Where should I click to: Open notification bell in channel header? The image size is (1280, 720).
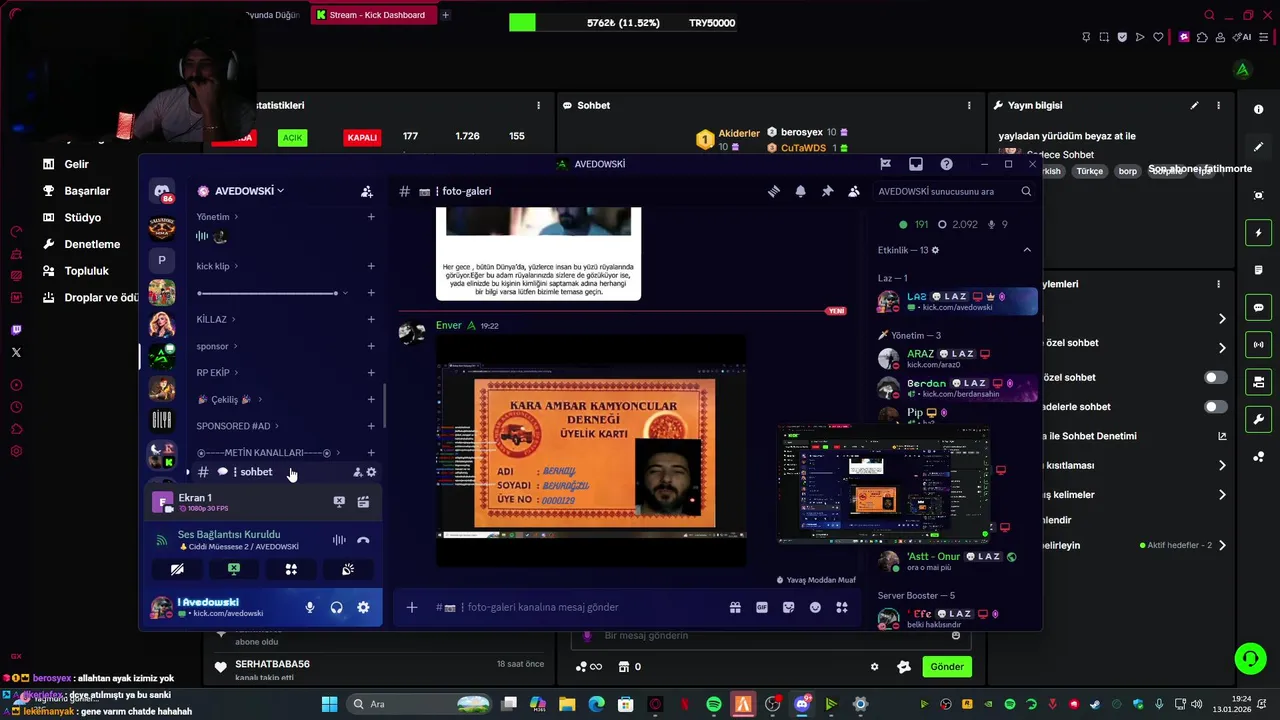(800, 191)
